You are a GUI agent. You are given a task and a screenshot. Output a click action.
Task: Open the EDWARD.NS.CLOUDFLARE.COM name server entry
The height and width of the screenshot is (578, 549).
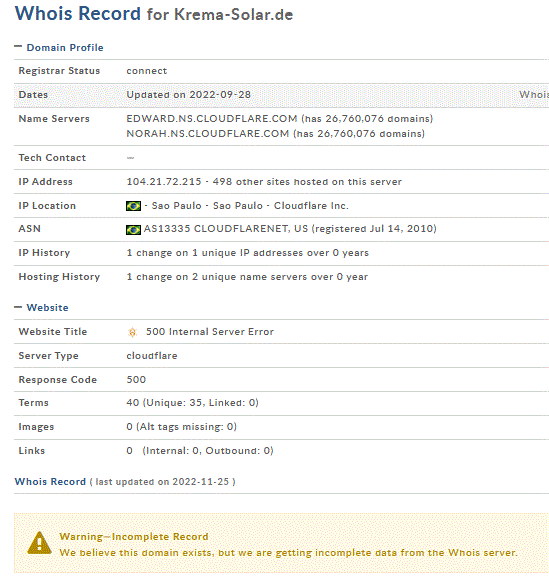click(x=212, y=119)
